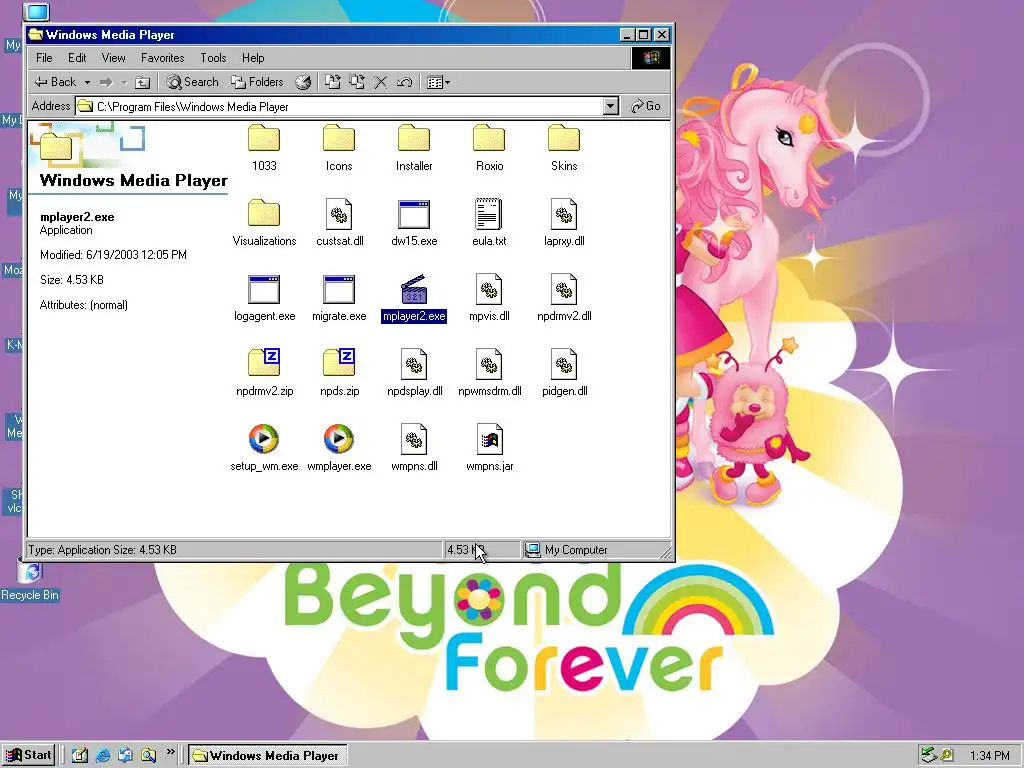
Task: Select the Installer folder
Action: (x=414, y=148)
